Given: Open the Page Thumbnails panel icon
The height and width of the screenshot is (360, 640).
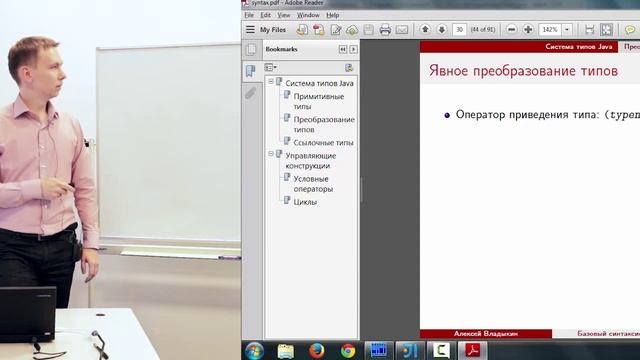Looking at the screenshot, I should [x=251, y=50].
